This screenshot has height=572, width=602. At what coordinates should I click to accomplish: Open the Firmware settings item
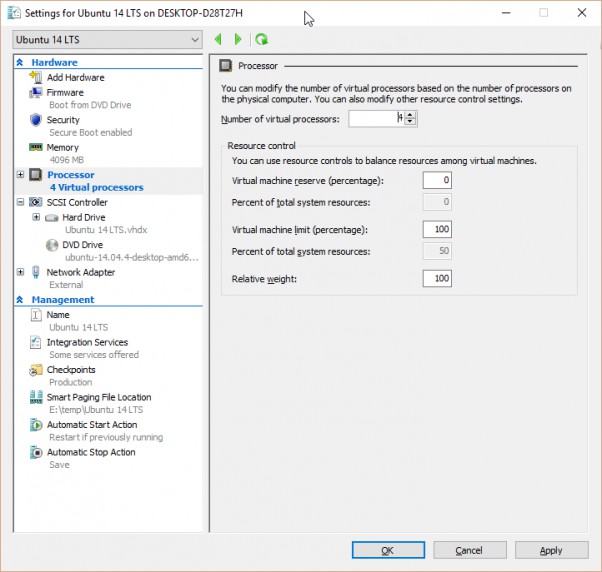coord(65,92)
